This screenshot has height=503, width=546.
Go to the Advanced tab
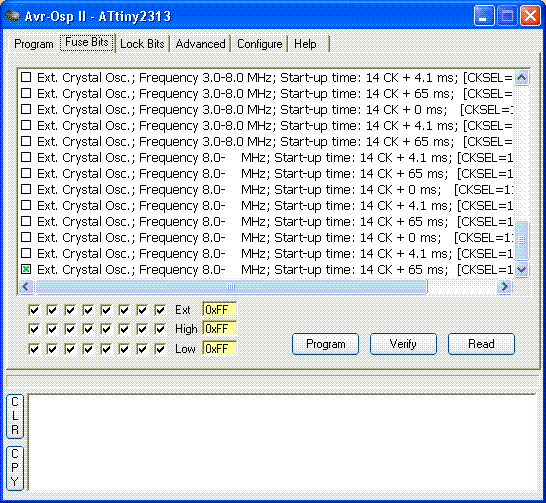click(x=200, y=44)
